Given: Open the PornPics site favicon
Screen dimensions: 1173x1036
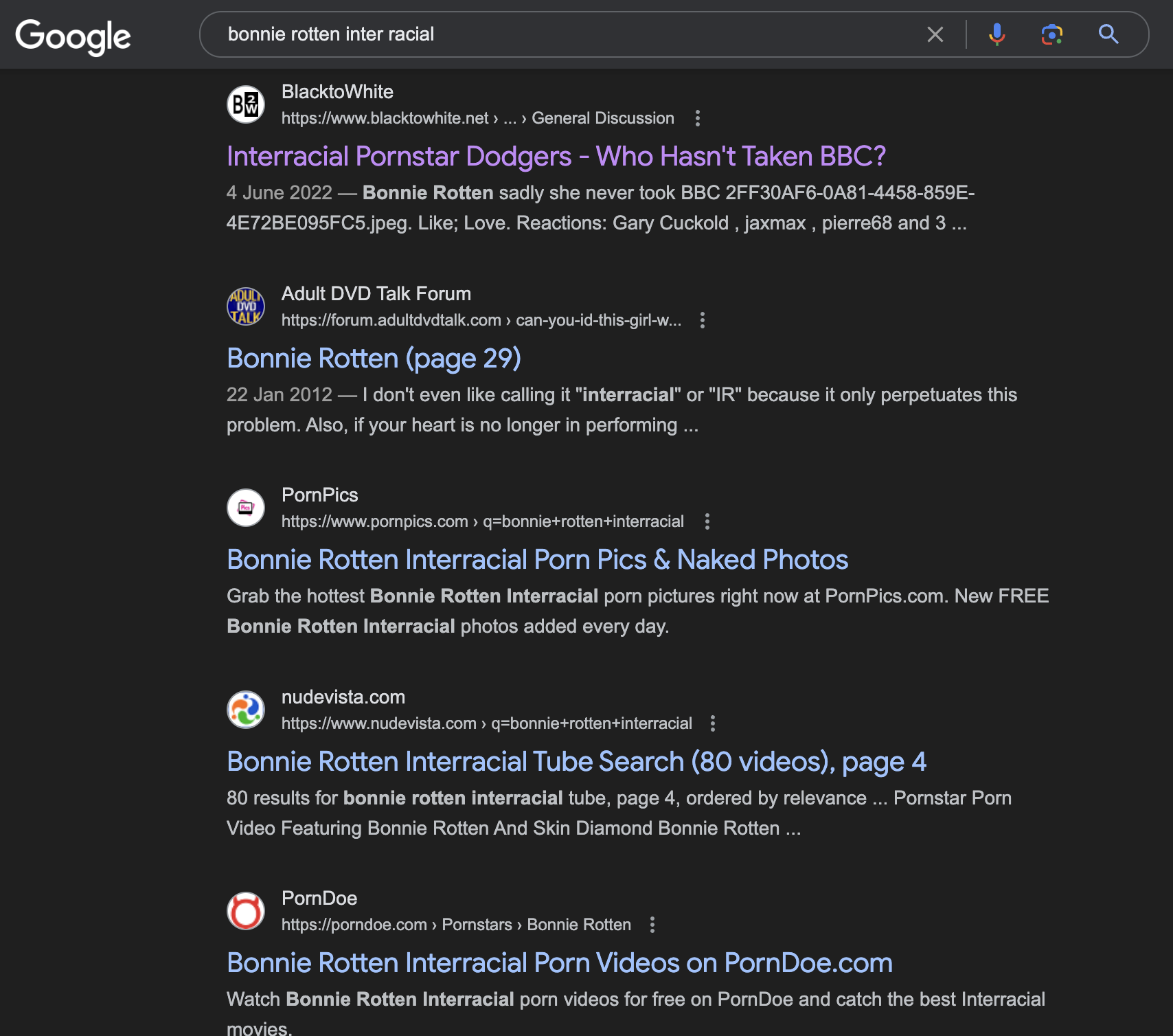Looking at the screenshot, I should pyautogui.click(x=246, y=508).
